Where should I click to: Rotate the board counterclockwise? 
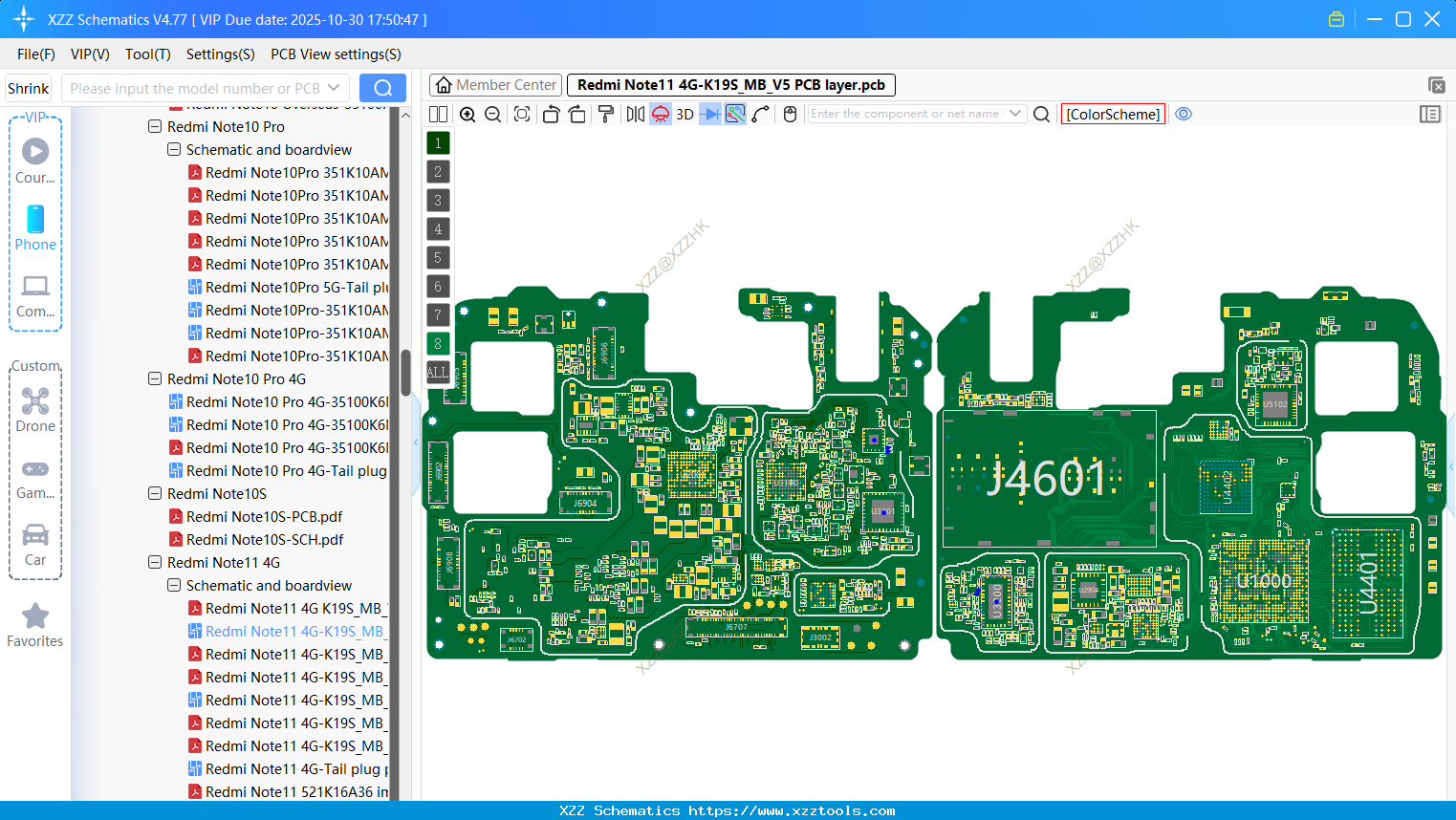point(551,115)
